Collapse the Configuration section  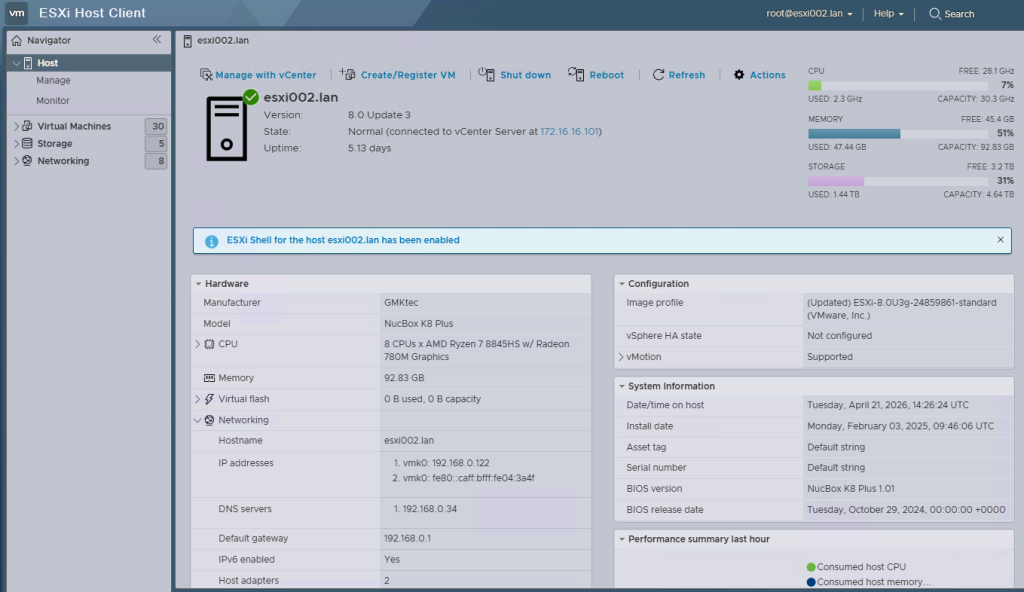(x=621, y=284)
